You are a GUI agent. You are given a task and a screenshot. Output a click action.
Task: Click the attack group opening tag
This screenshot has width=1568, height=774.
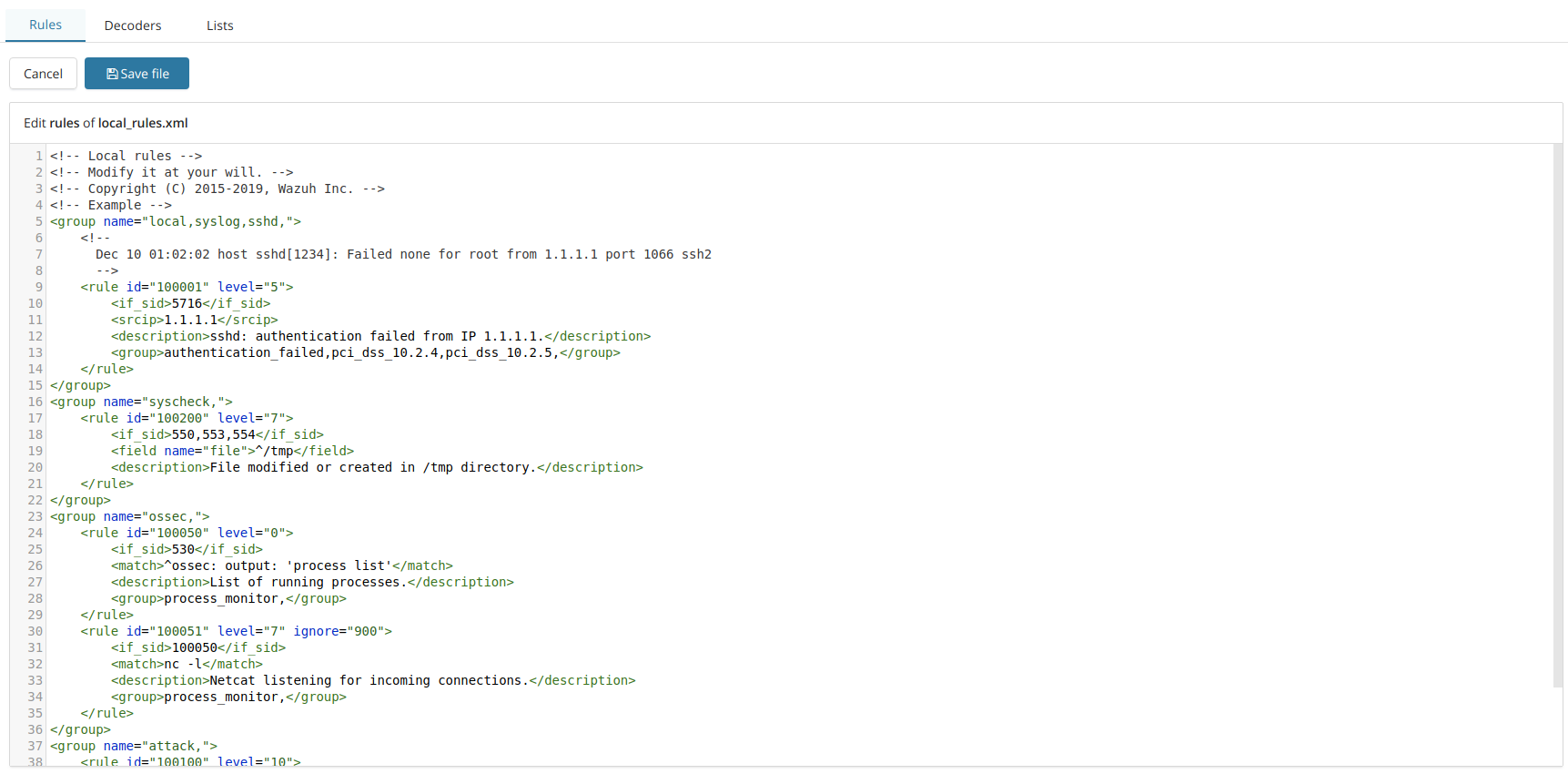pyautogui.click(x=134, y=746)
